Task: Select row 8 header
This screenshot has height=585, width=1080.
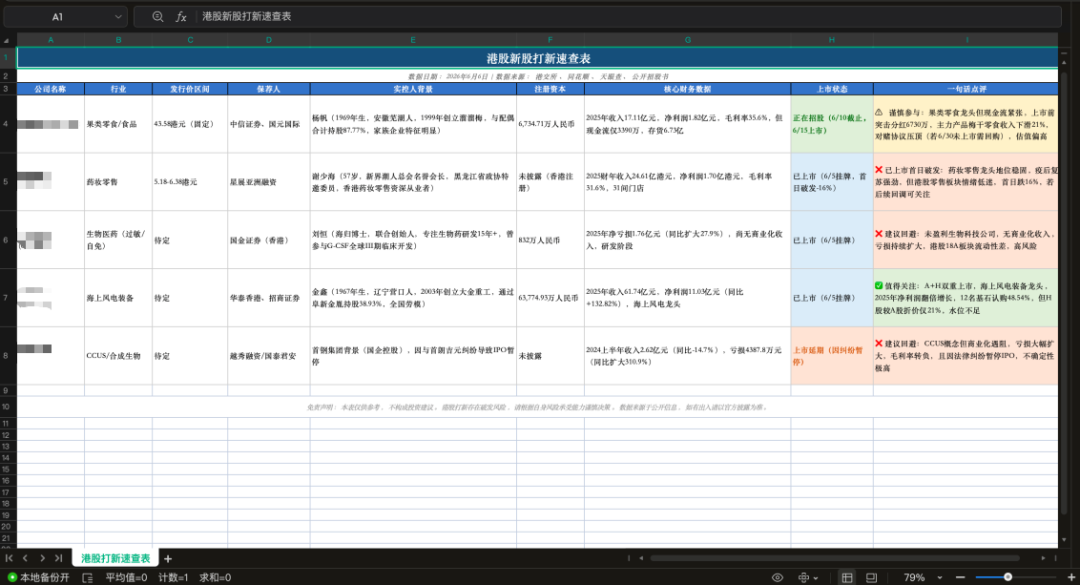Action: (x=6, y=356)
